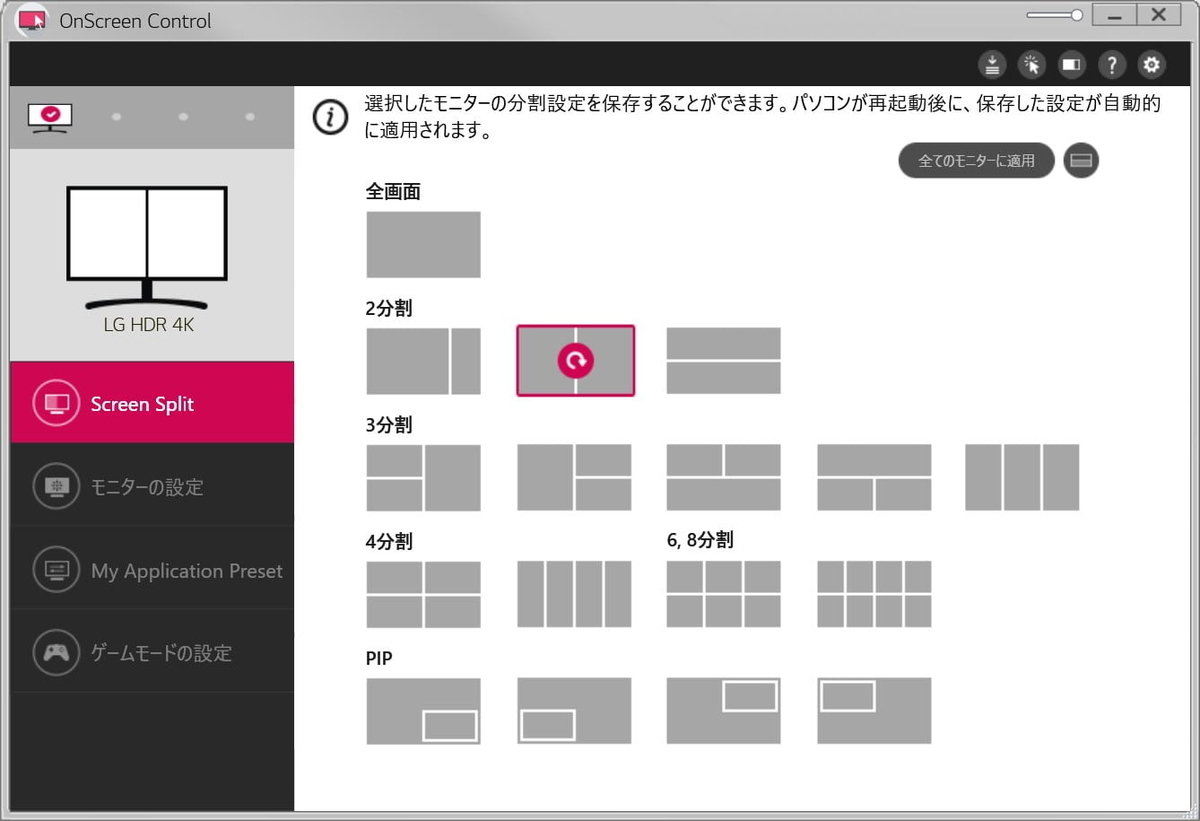Choose the six-pane grid layout
Viewport: 1200px width, 821px height.
(x=724, y=594)
